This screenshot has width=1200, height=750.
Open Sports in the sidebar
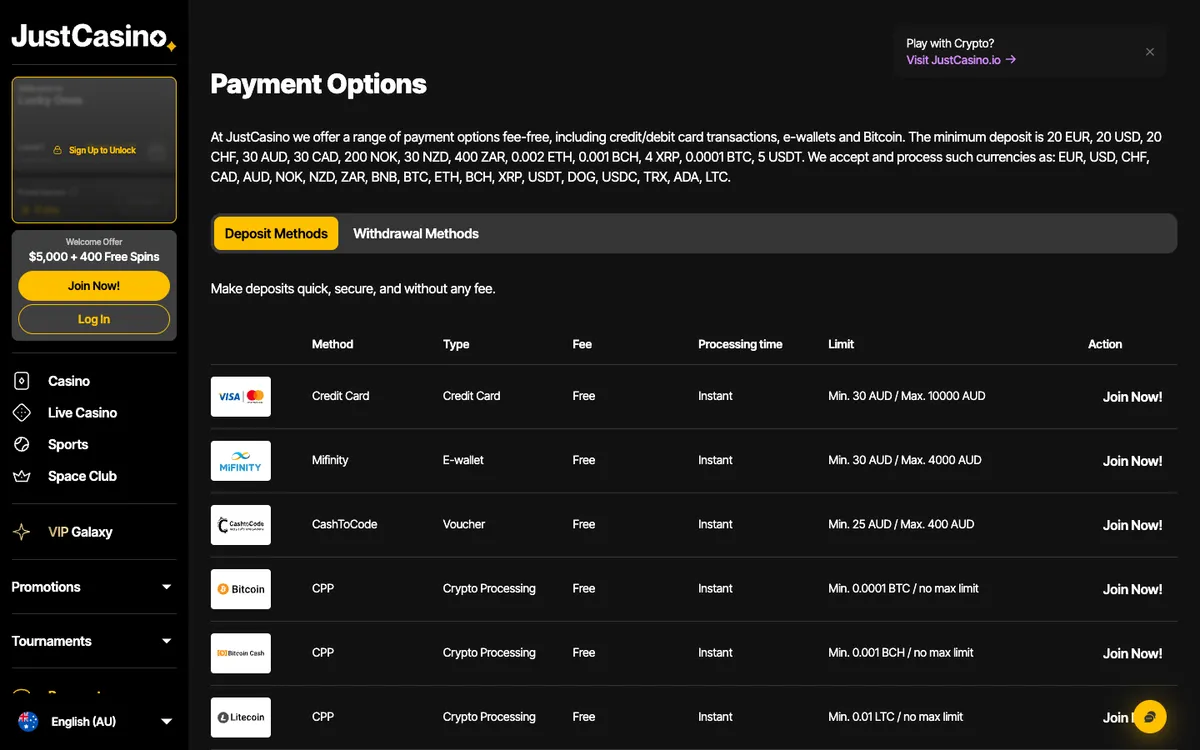68,445
